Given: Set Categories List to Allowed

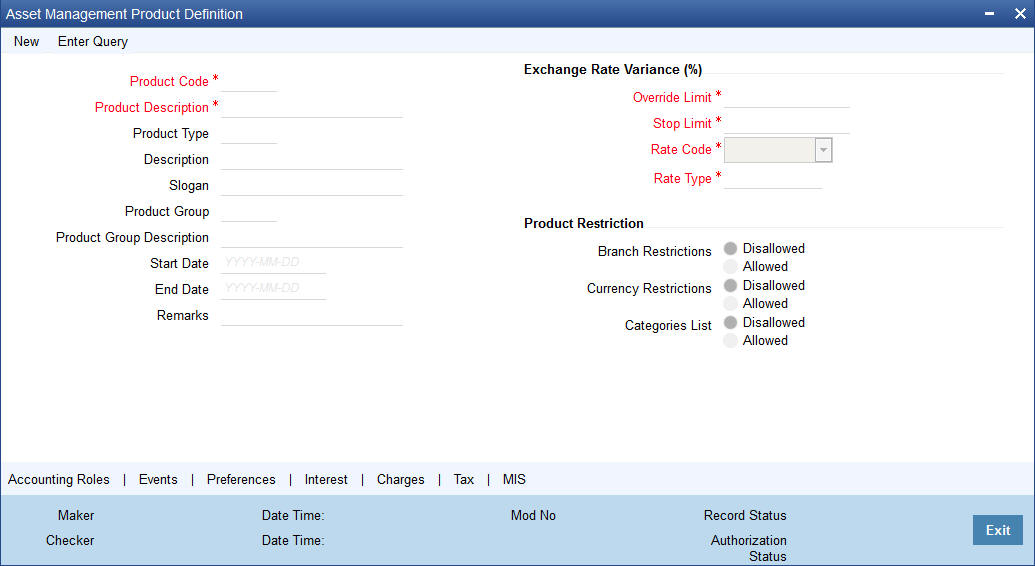Looking at the screenshot, I should 730,340.
